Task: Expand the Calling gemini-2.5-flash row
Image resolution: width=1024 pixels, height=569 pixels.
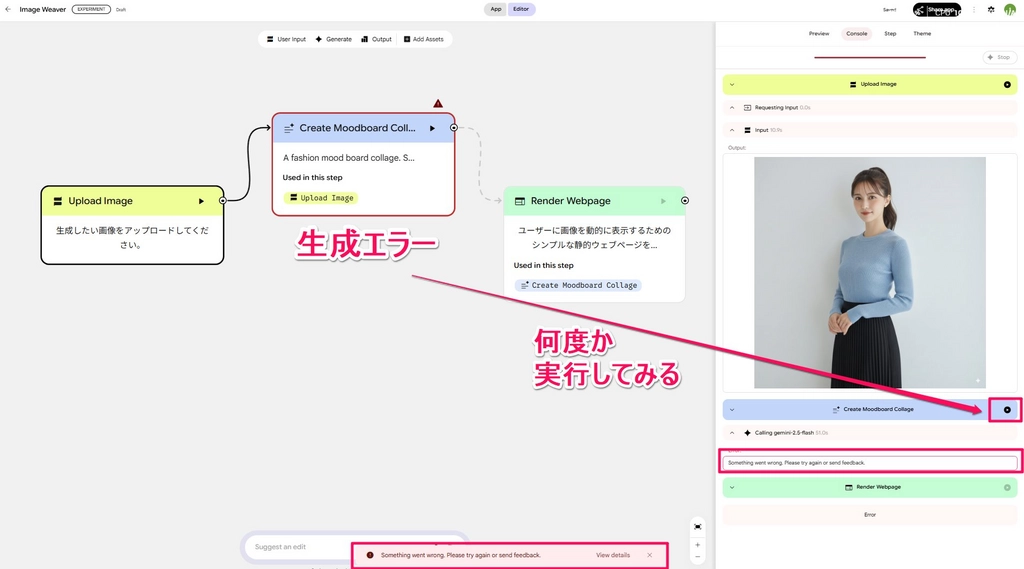Action: pyautogui.click(x=731, y=433)
